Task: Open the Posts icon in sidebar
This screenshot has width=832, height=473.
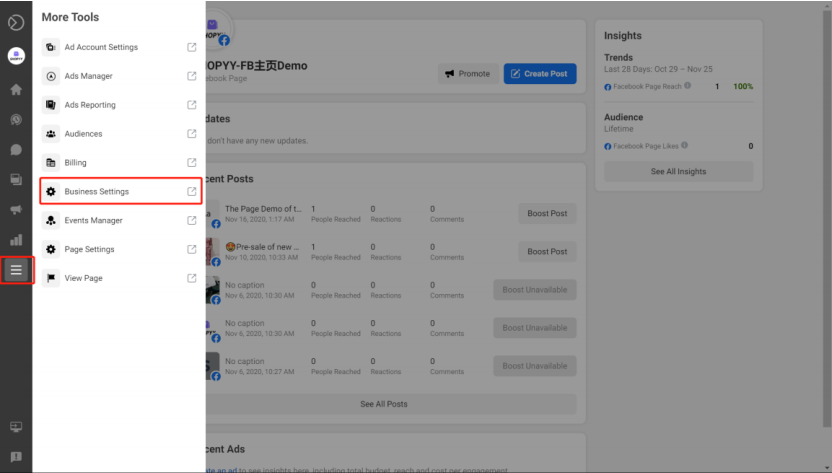Action: click(16, 179)
